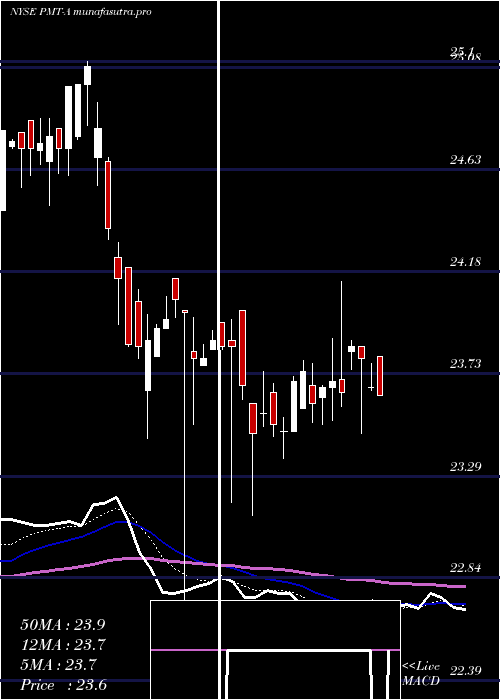Click the 24.18 price level label

[x=465, y=261]
